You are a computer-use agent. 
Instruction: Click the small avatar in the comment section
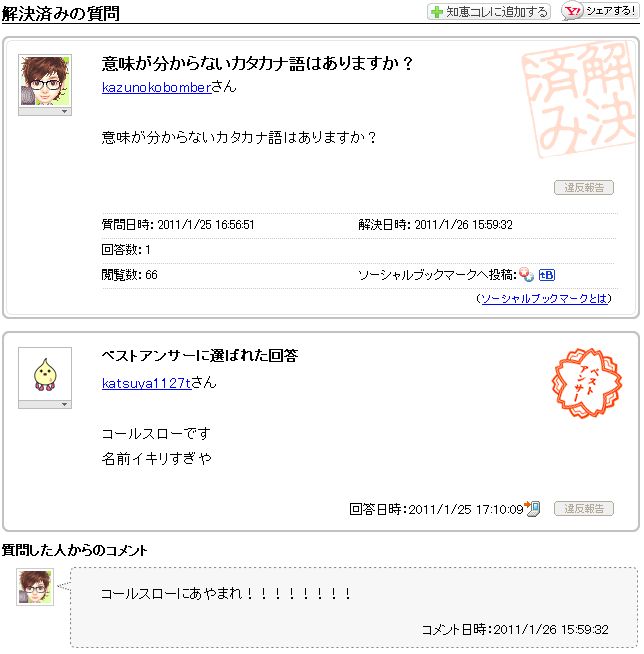(35, 587)
